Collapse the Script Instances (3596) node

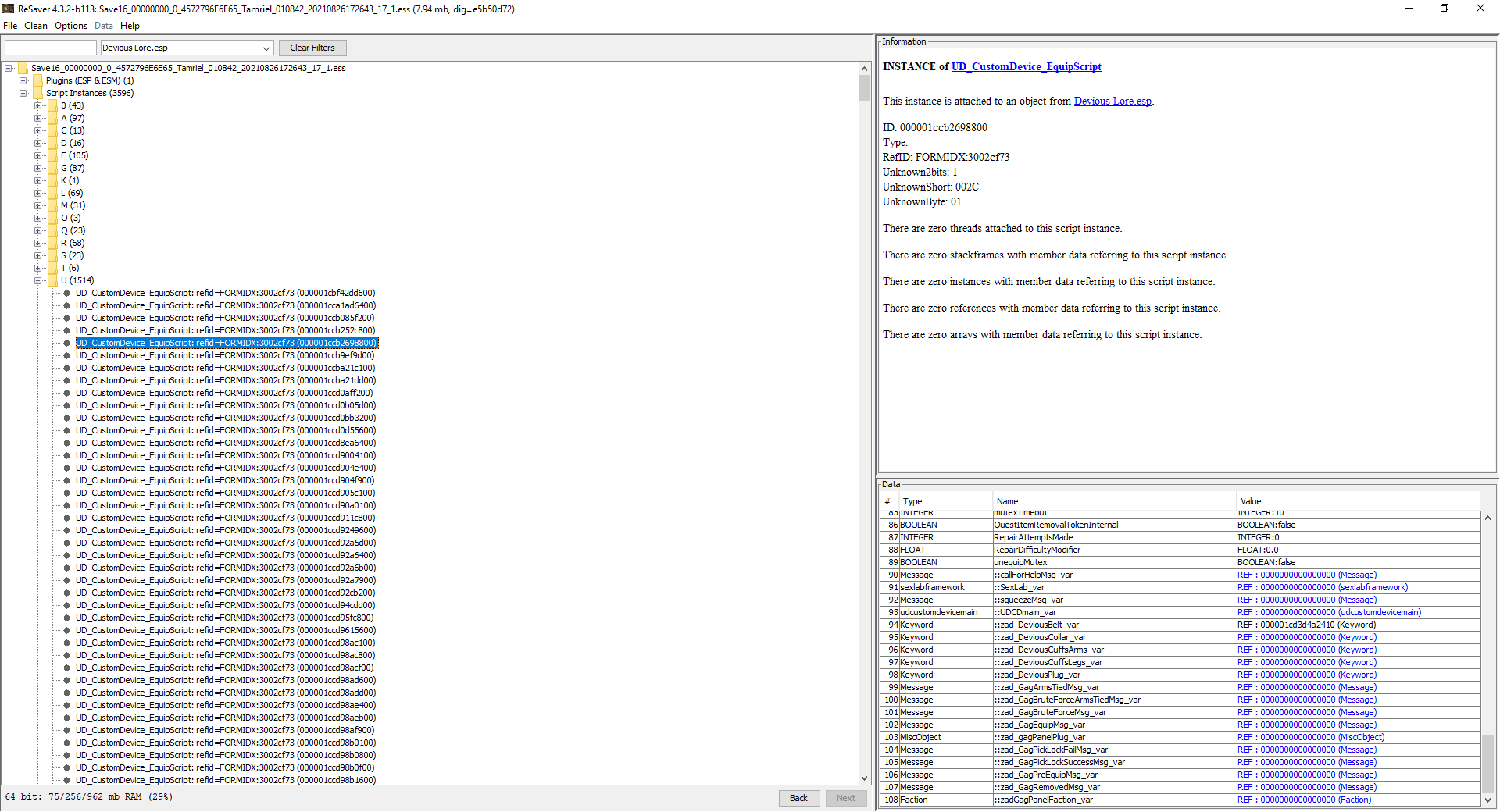[23, 93]
